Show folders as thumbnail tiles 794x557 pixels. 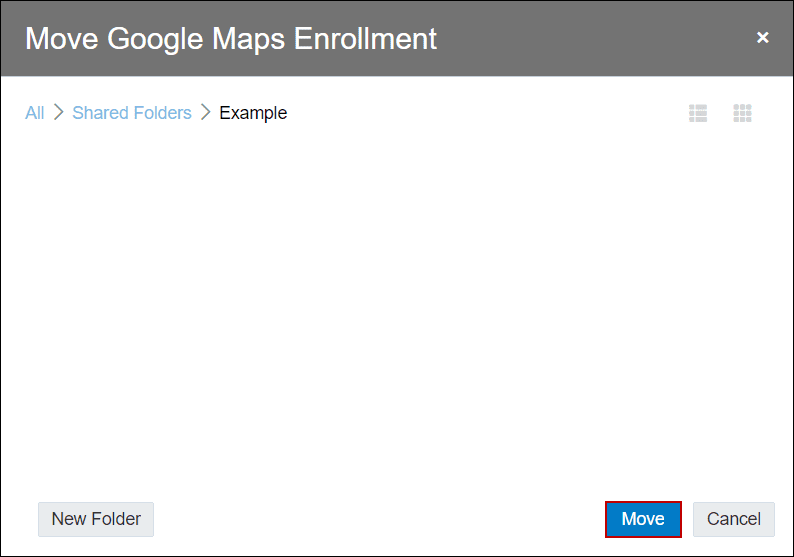[x=742, y=113]
